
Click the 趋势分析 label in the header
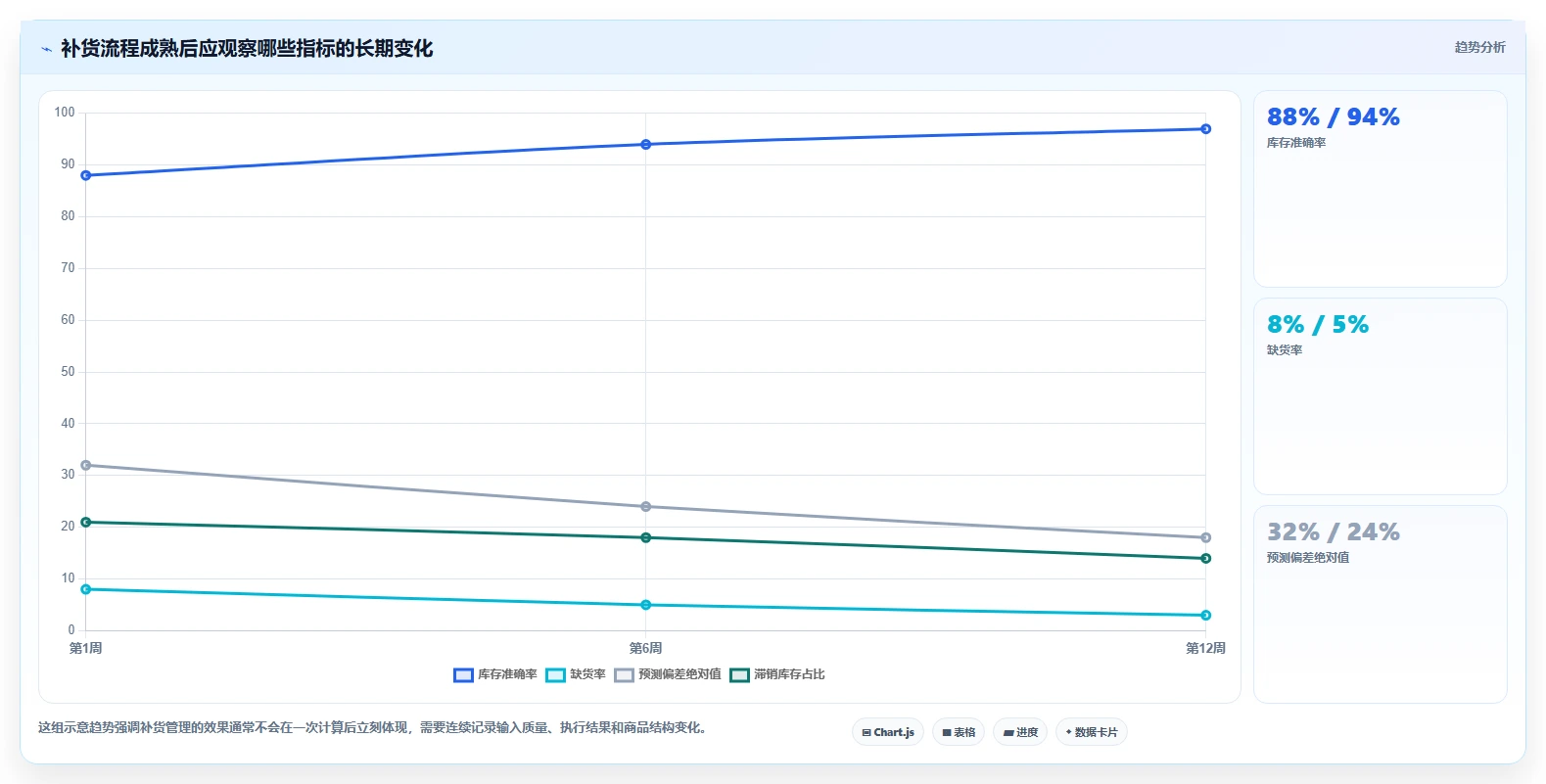(x=1479, y=47)
